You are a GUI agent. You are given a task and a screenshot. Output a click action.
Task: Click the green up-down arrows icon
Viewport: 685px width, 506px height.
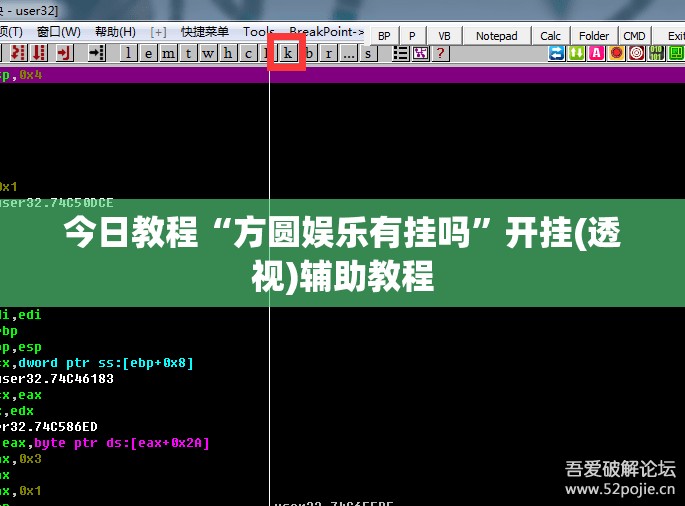pyautogui.click(x=577, y=53)
